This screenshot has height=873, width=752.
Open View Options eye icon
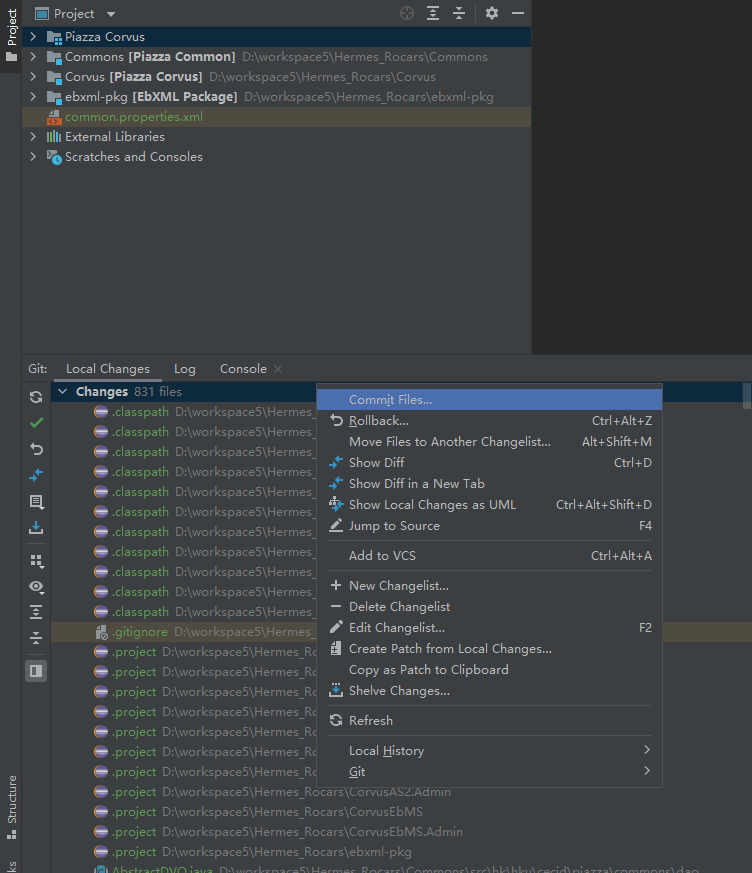pyautogui.click(x=36, y=586)
